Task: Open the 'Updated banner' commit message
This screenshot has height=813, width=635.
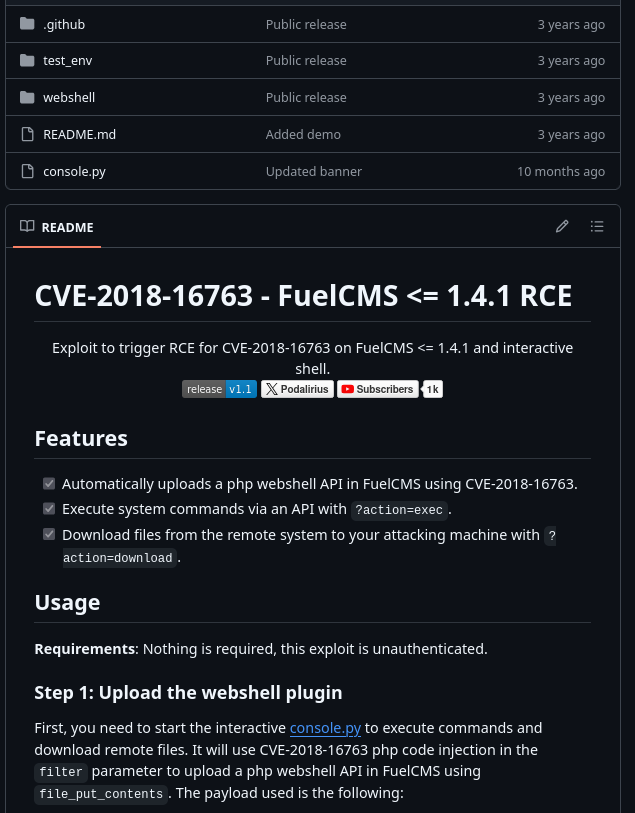Action: [x=314, y=172]
